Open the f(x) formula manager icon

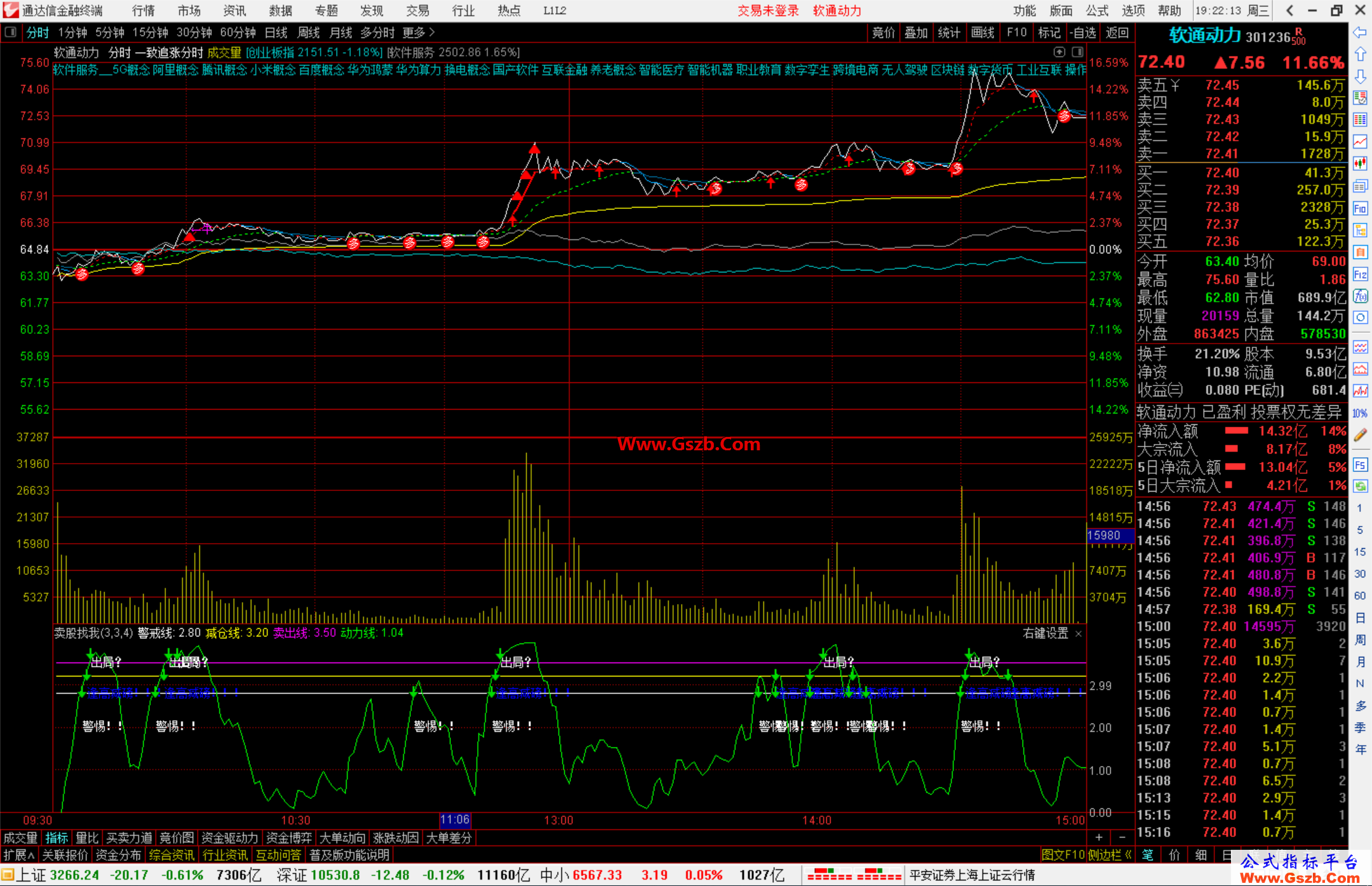pos(1360,296)
